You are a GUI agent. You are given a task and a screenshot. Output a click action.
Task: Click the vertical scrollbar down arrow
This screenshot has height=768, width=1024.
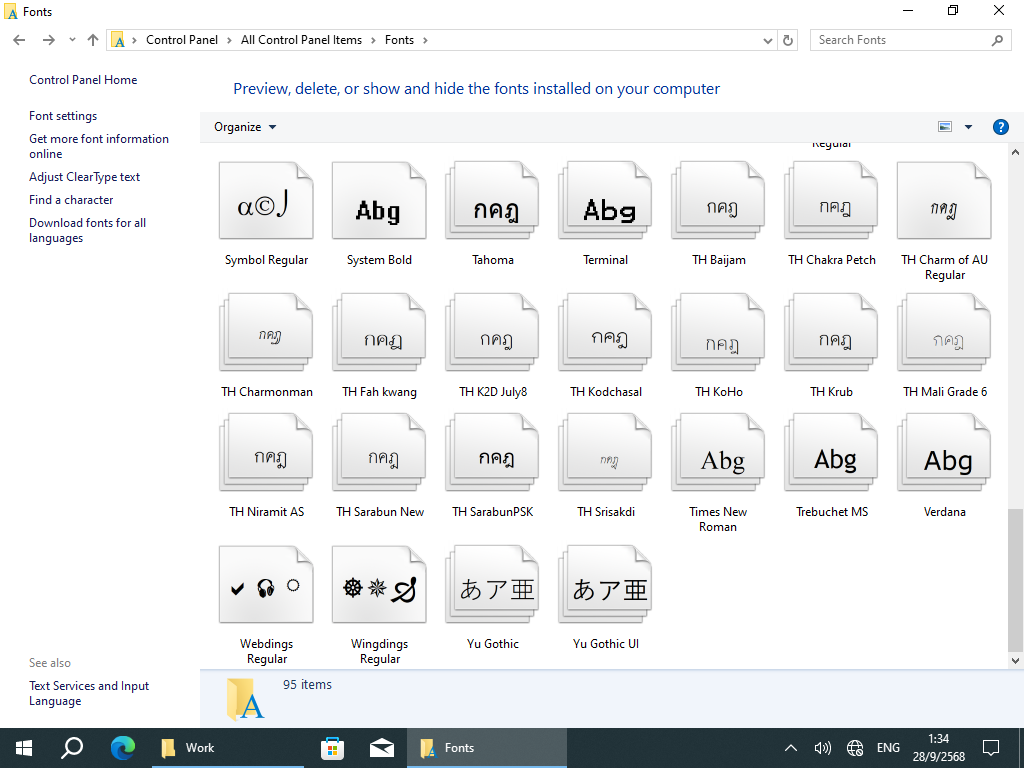(x=1015, y=661)
